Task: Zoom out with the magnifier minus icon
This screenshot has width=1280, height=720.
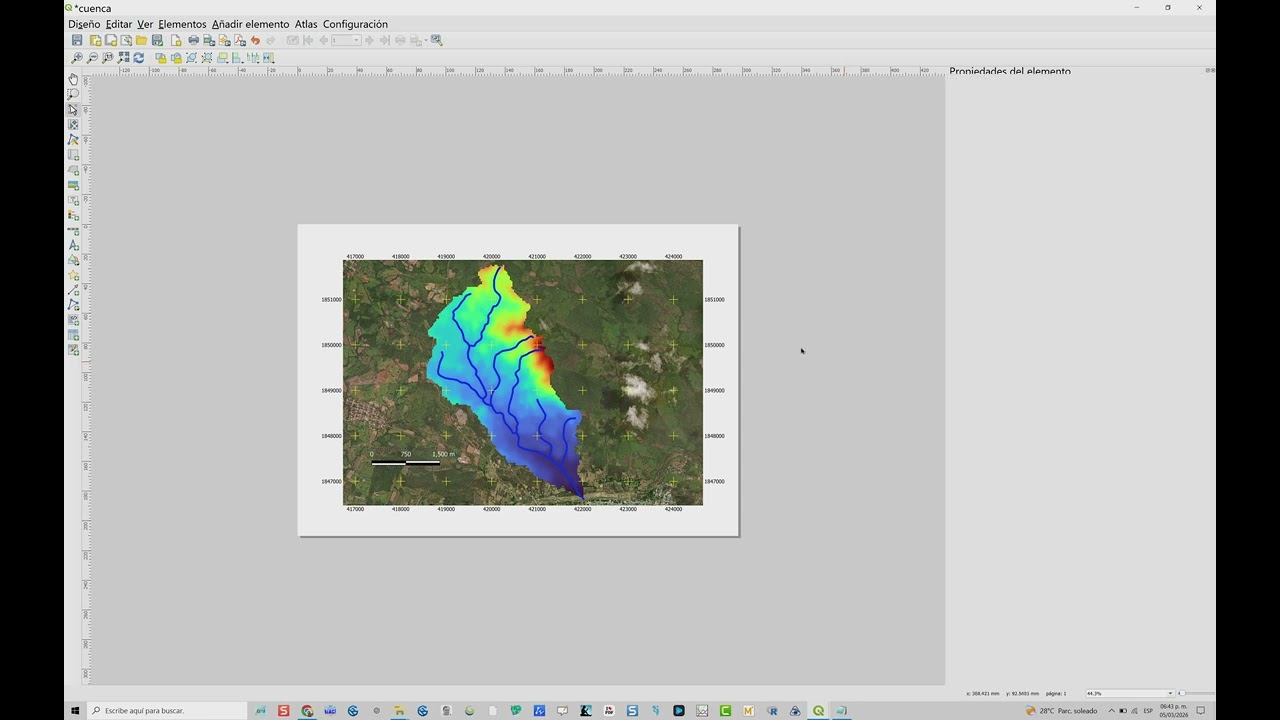Action: tap(92, 58)
